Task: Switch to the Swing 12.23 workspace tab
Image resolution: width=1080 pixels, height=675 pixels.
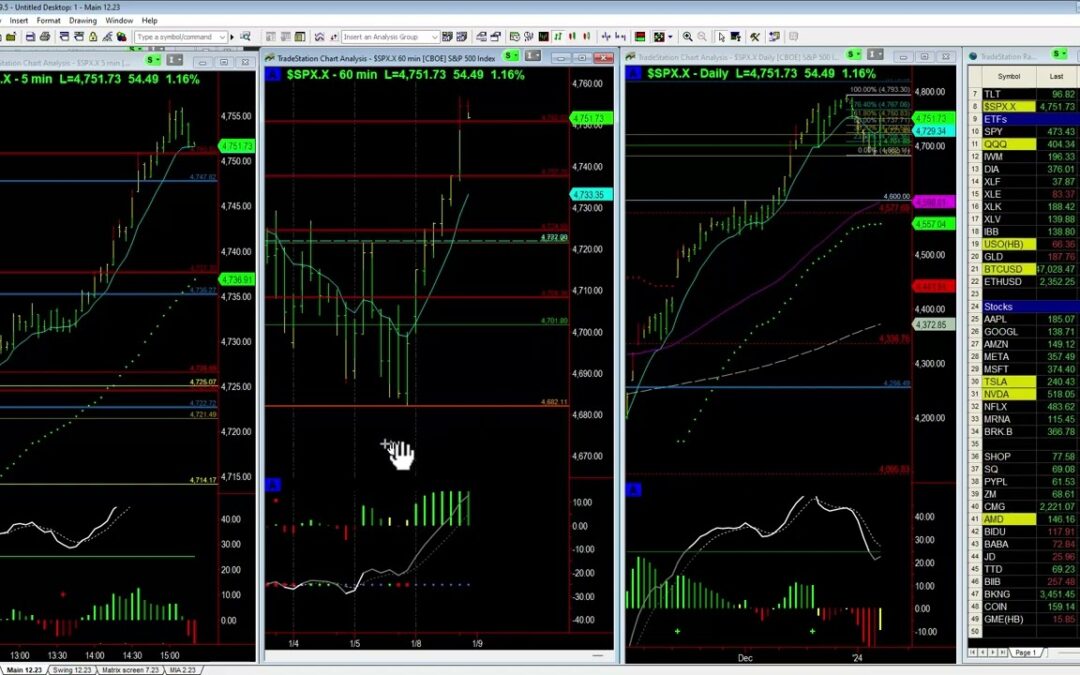Action: [72, 669]
